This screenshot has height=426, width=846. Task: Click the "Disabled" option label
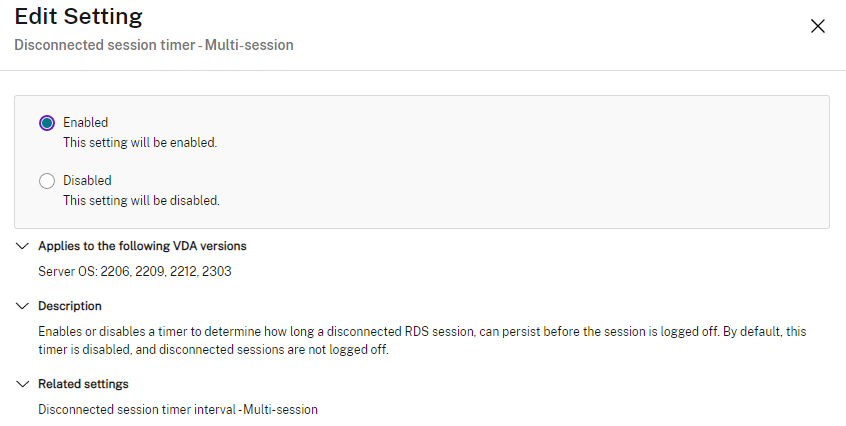point(87,181)
